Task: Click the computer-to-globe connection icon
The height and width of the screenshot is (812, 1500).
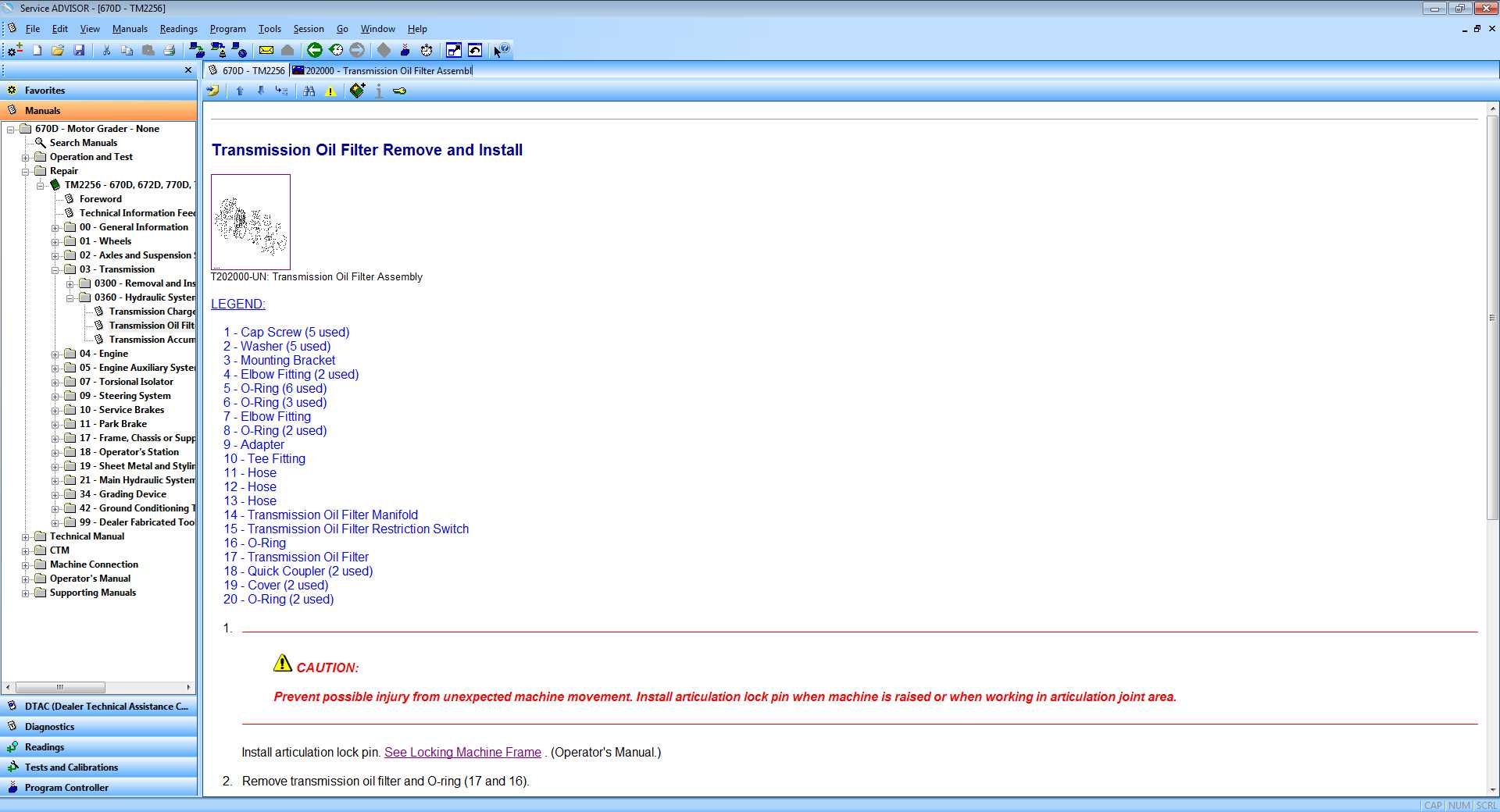Action: [239, 50]
